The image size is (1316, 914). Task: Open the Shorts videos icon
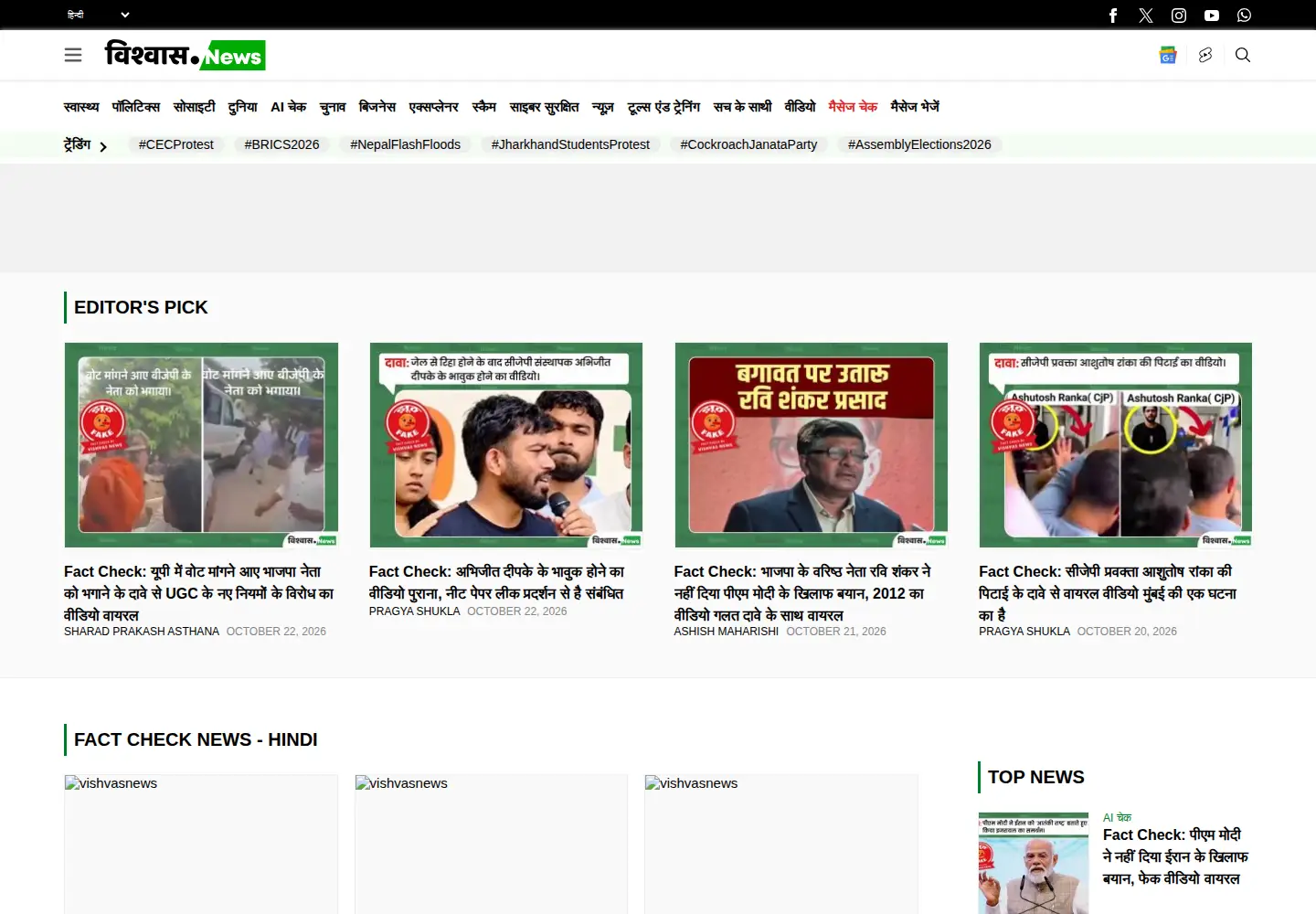click(x=1205, y=55)
